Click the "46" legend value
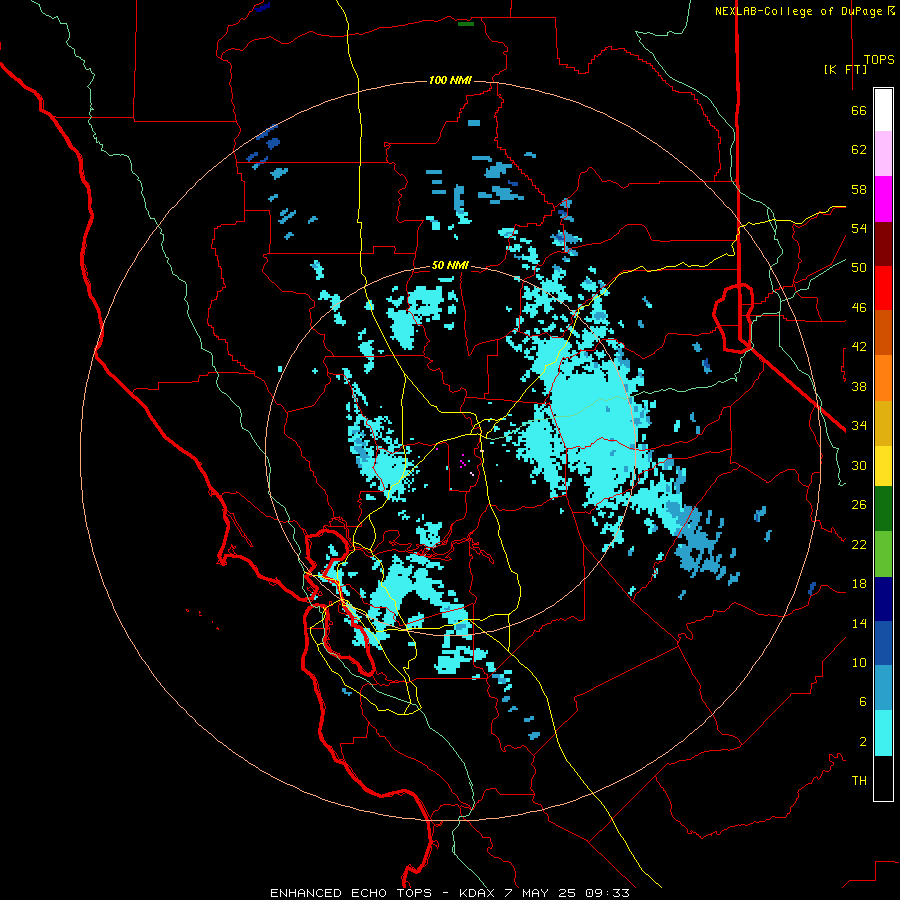This screenshot has width=900, height=900. [859, 308]
